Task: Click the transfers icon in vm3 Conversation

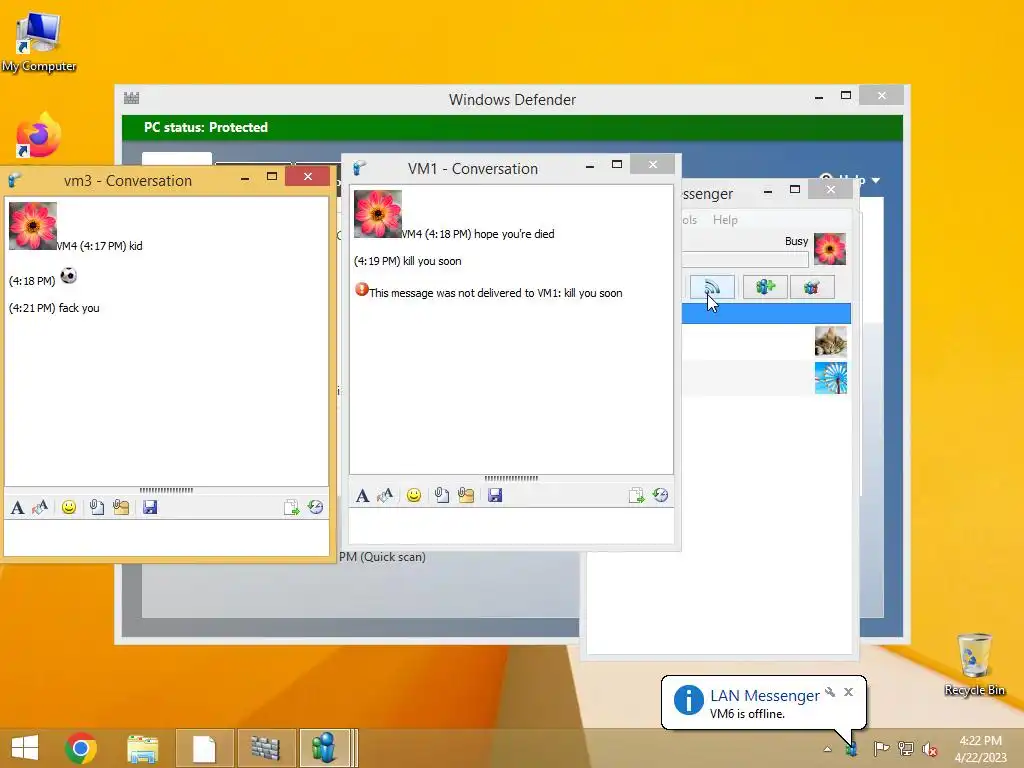Action: pyautogui.click(x=291, y=507)
